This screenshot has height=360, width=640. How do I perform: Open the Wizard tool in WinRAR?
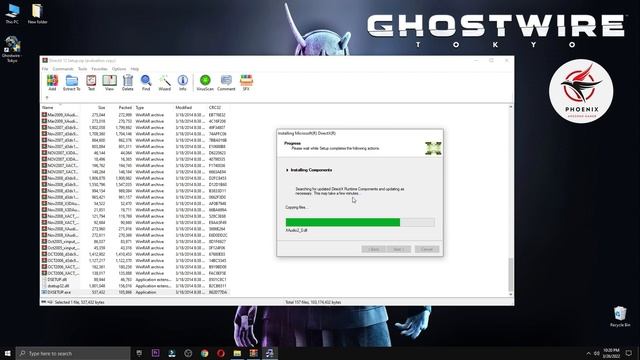point(164,82)
